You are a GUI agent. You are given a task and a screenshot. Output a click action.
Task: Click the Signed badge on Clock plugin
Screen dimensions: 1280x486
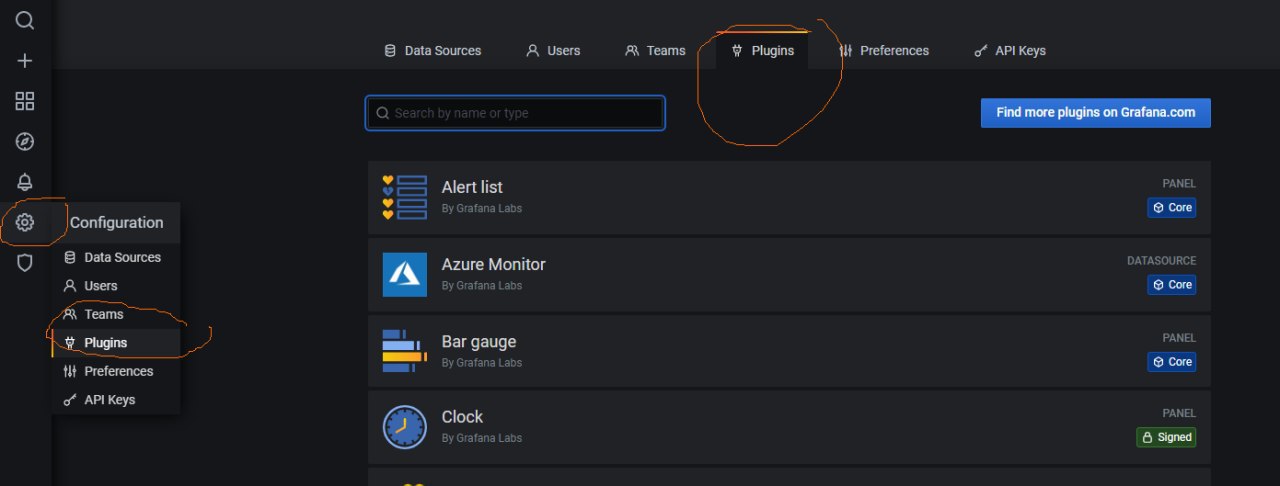(x=1166, y=437)
